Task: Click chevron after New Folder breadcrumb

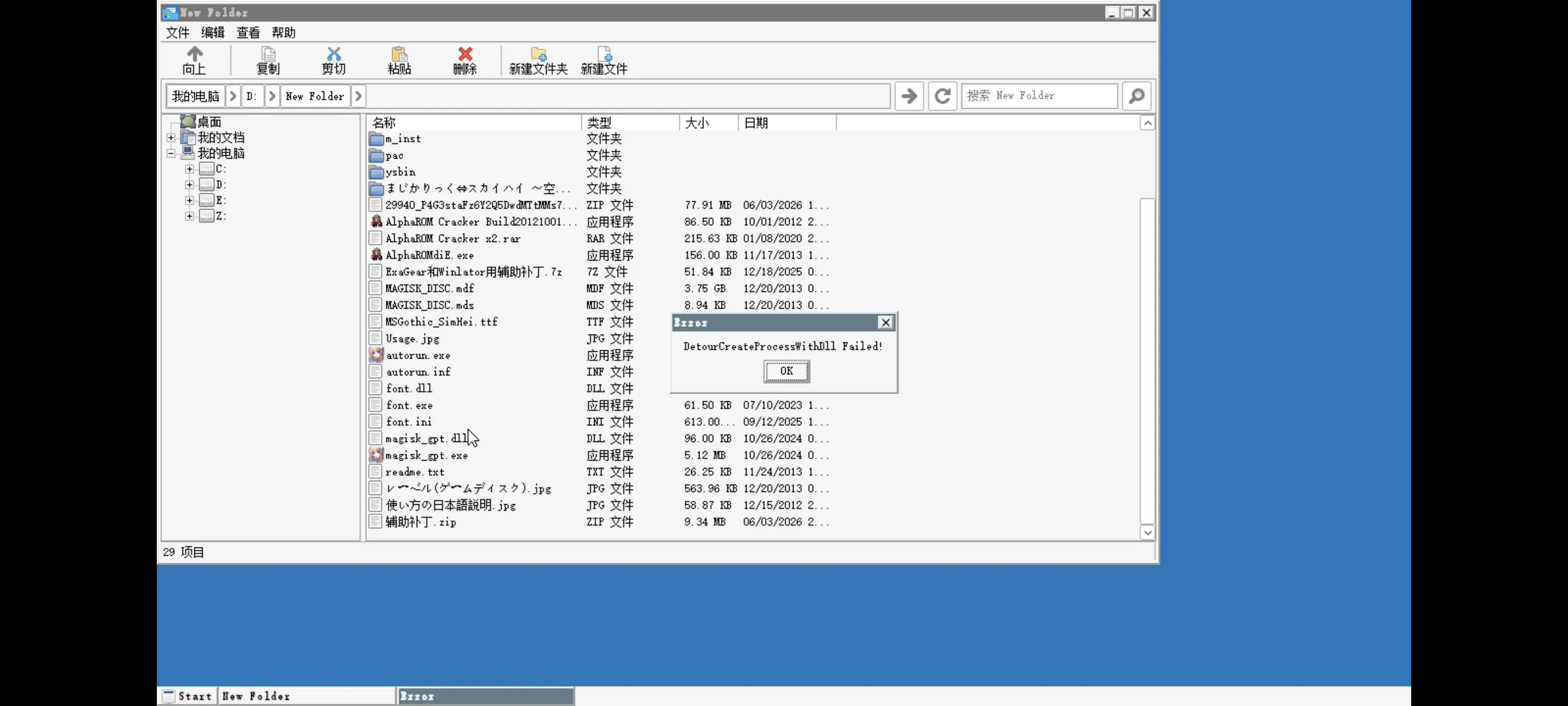Action: [358, 96]
